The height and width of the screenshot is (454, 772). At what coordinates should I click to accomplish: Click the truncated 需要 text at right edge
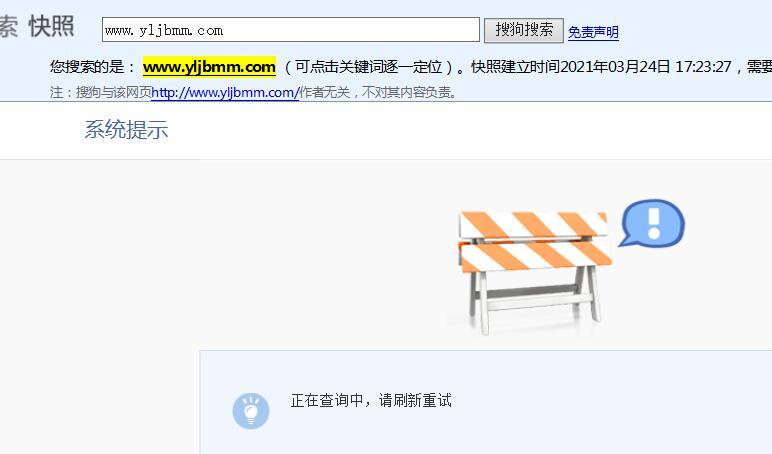[x=759, y=67]
